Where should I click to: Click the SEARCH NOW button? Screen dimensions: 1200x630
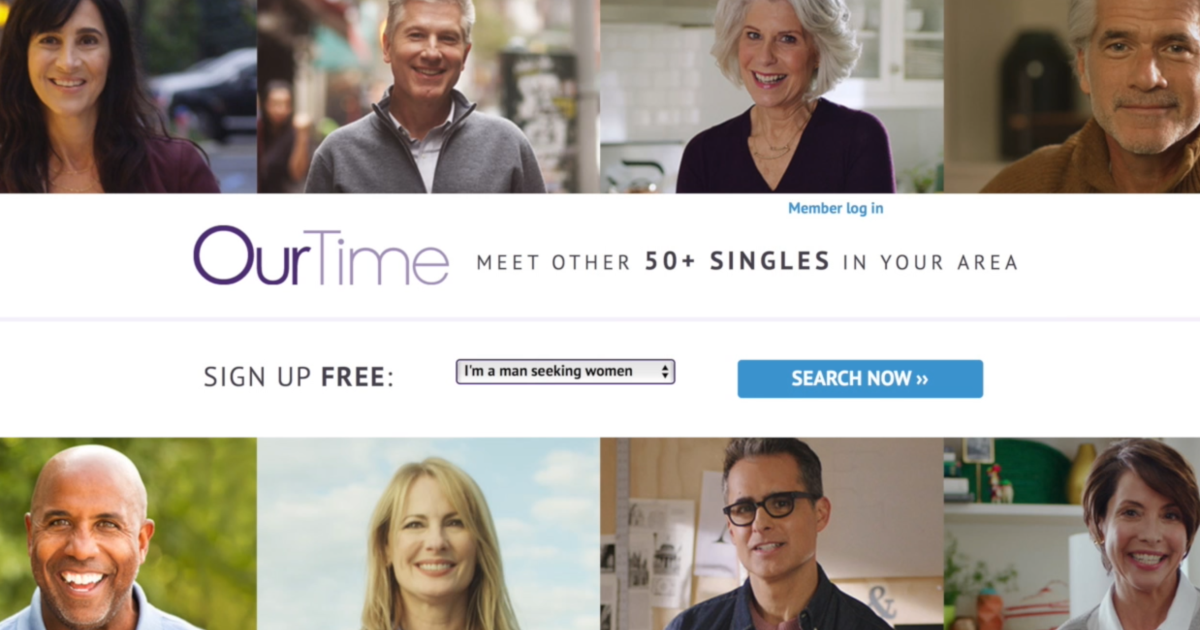click(x=860, y=379)
